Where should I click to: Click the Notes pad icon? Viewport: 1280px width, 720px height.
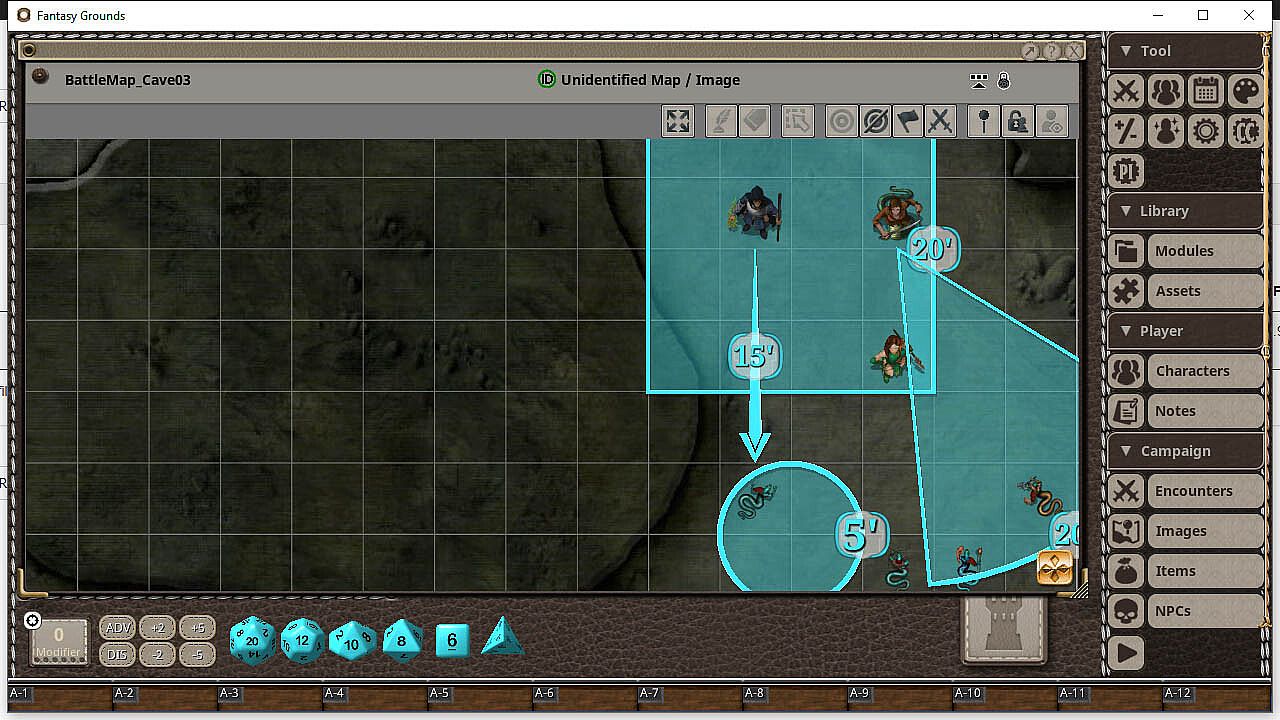click(x=1126, y=411)
